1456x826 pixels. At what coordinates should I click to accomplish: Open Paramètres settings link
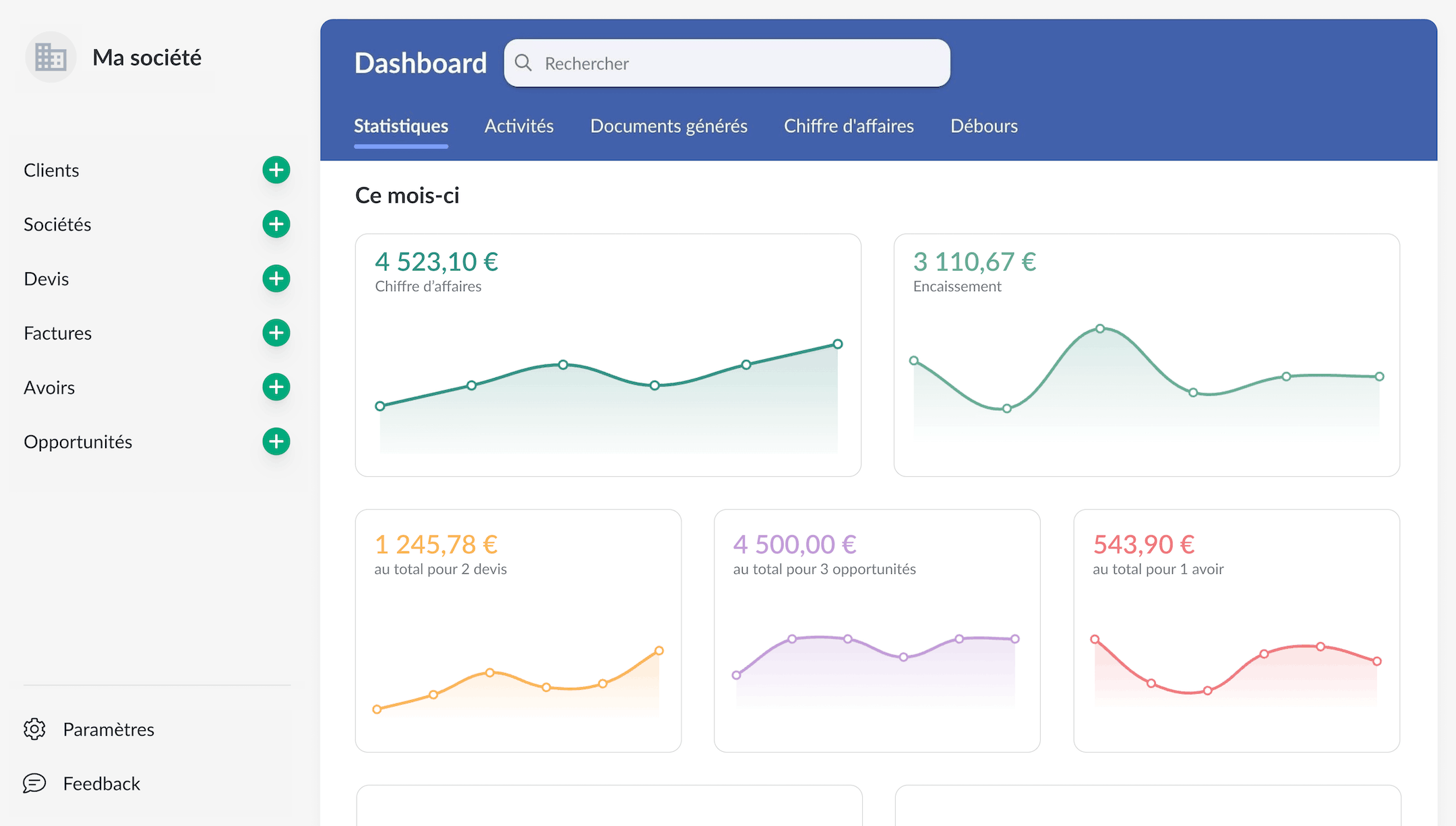click(109, 729)
